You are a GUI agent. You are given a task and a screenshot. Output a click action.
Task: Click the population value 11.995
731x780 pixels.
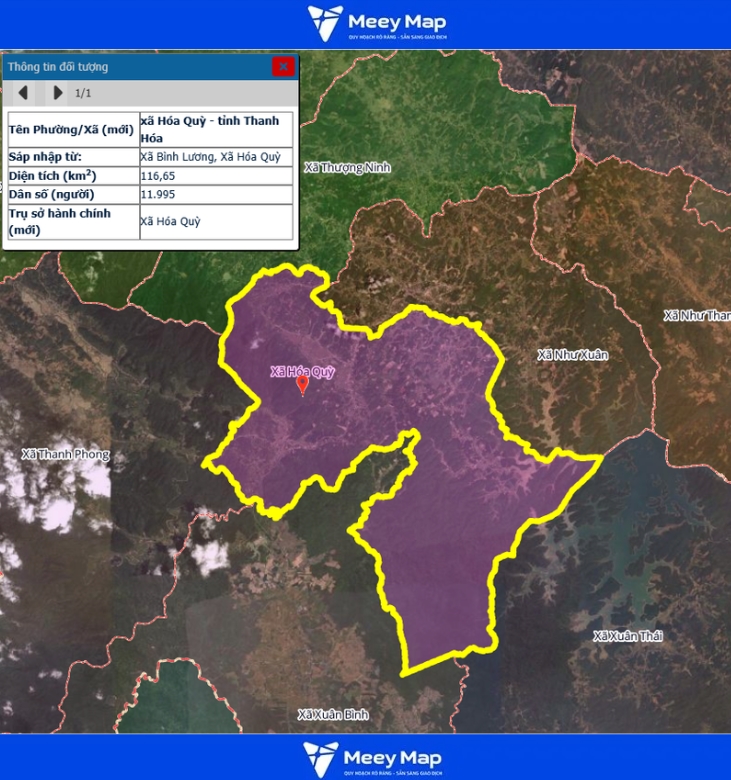(158, 194)
